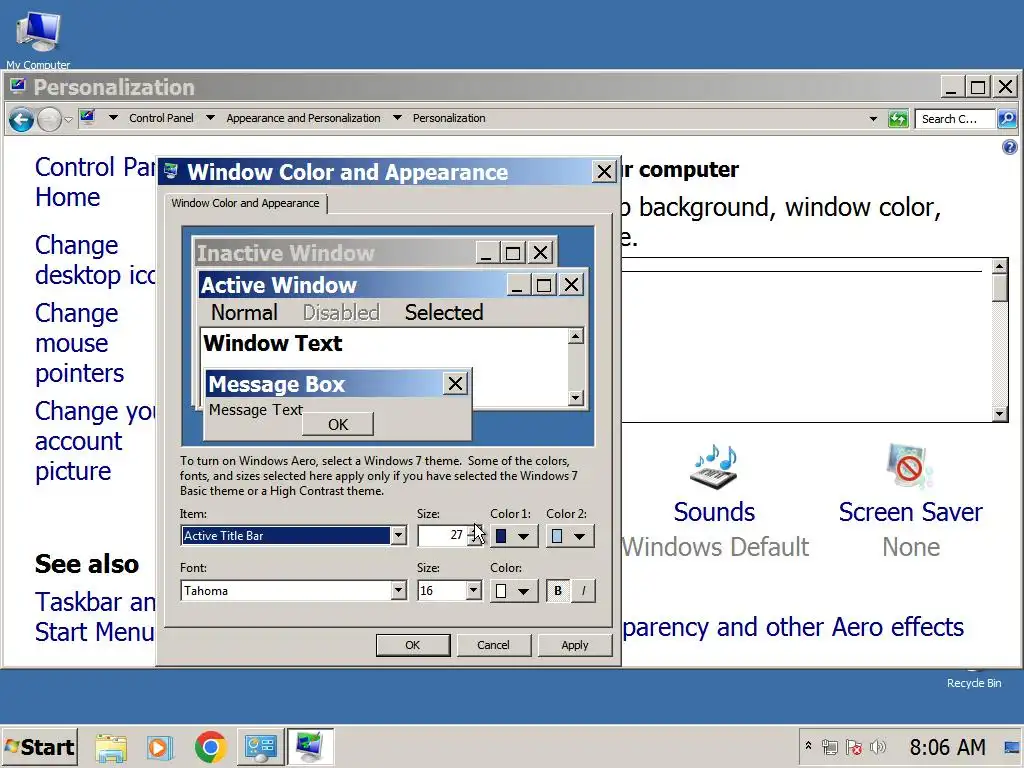Switch to Control Panel taskbar button
Viewport: 1024px width, 768px height.
pos(260,746)
